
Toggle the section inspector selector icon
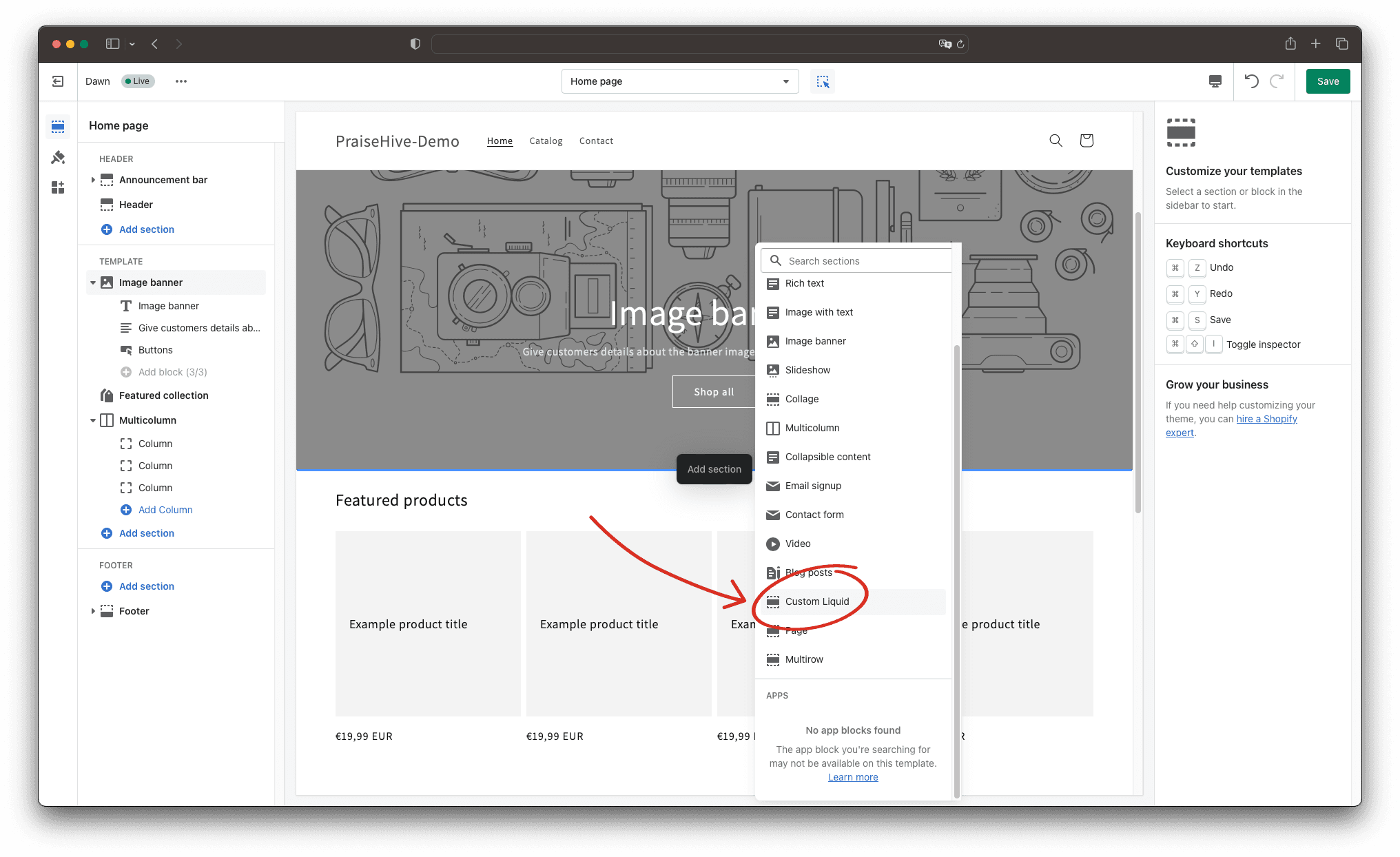[x=823, y=81]
